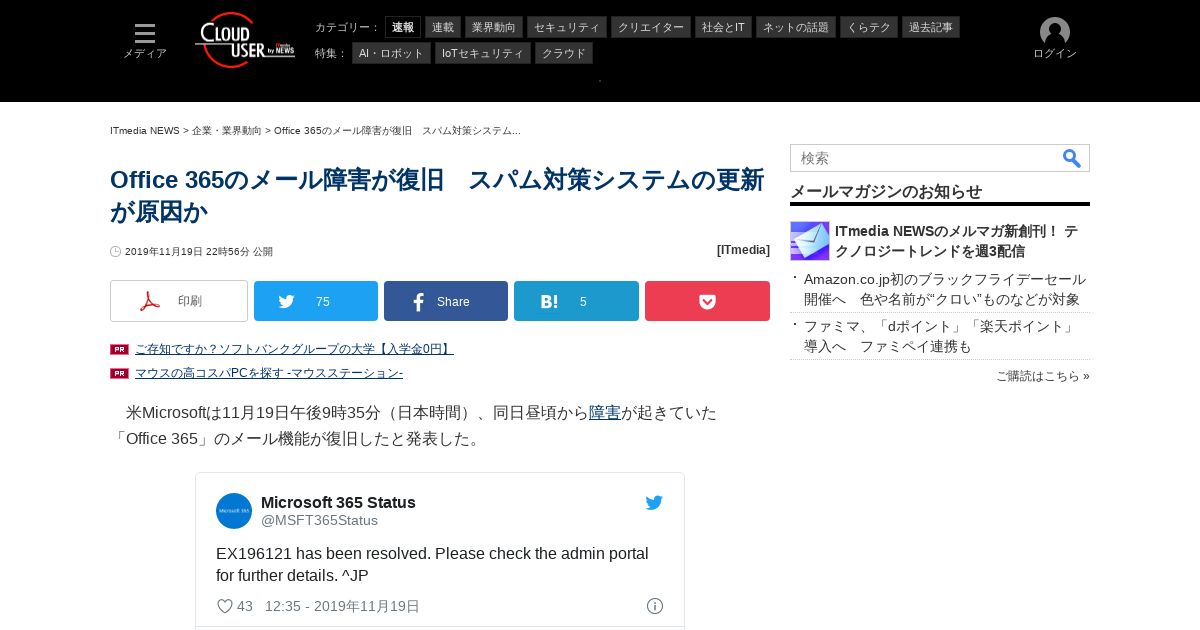Viewport: 1200px width, 630px height.
Task: Select the ネットの話題 category tab
Action: [796, 27]
